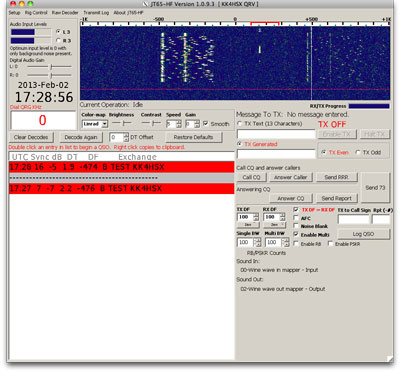The width and height of the screenshot is (400, 372).
Task: Open the Setup menu
Action: coord(14,13)
